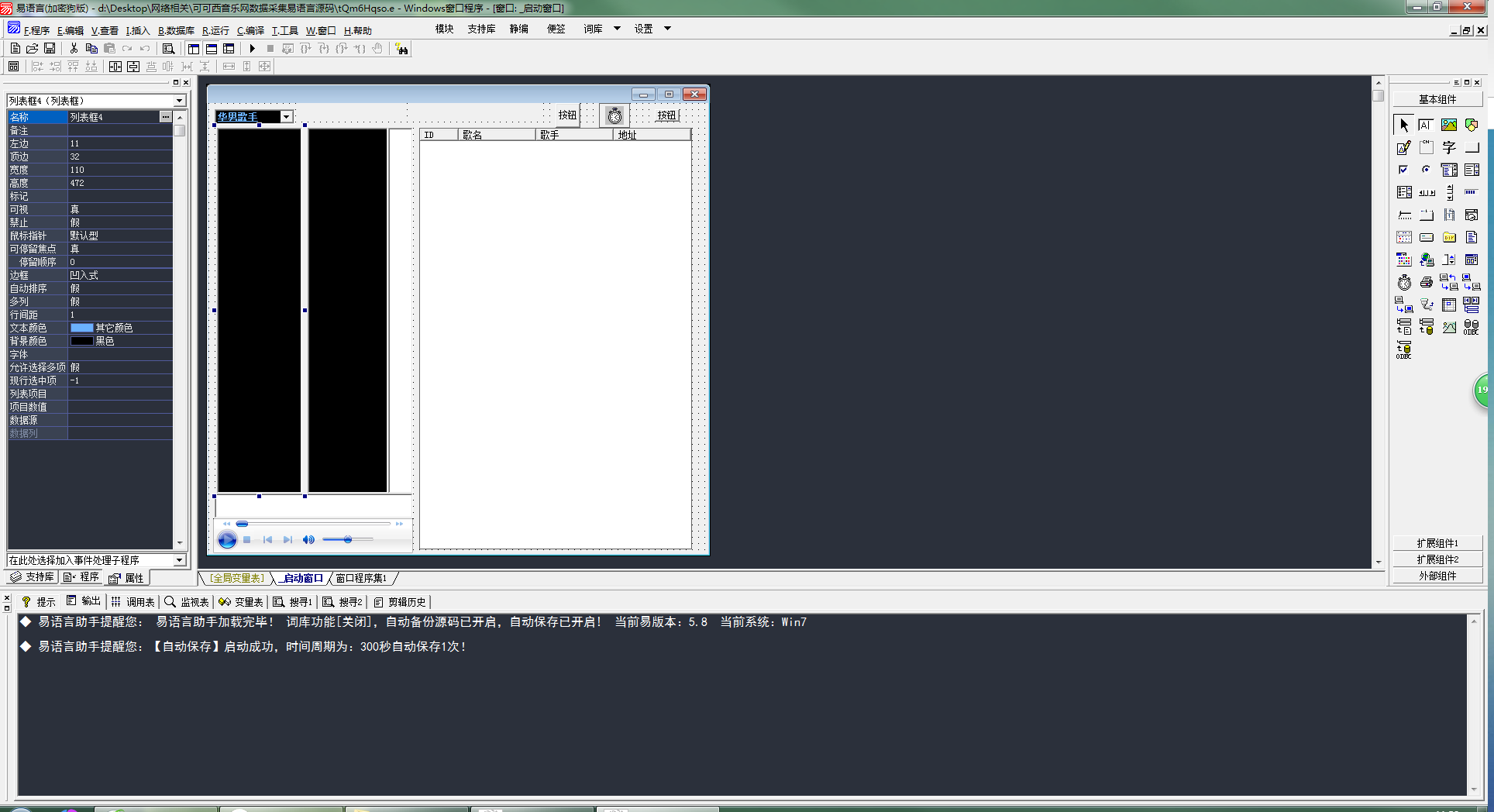The image size is (1494, 812).
Task: Click the 静编 toolbar button
Action: (x=518, y=29)
